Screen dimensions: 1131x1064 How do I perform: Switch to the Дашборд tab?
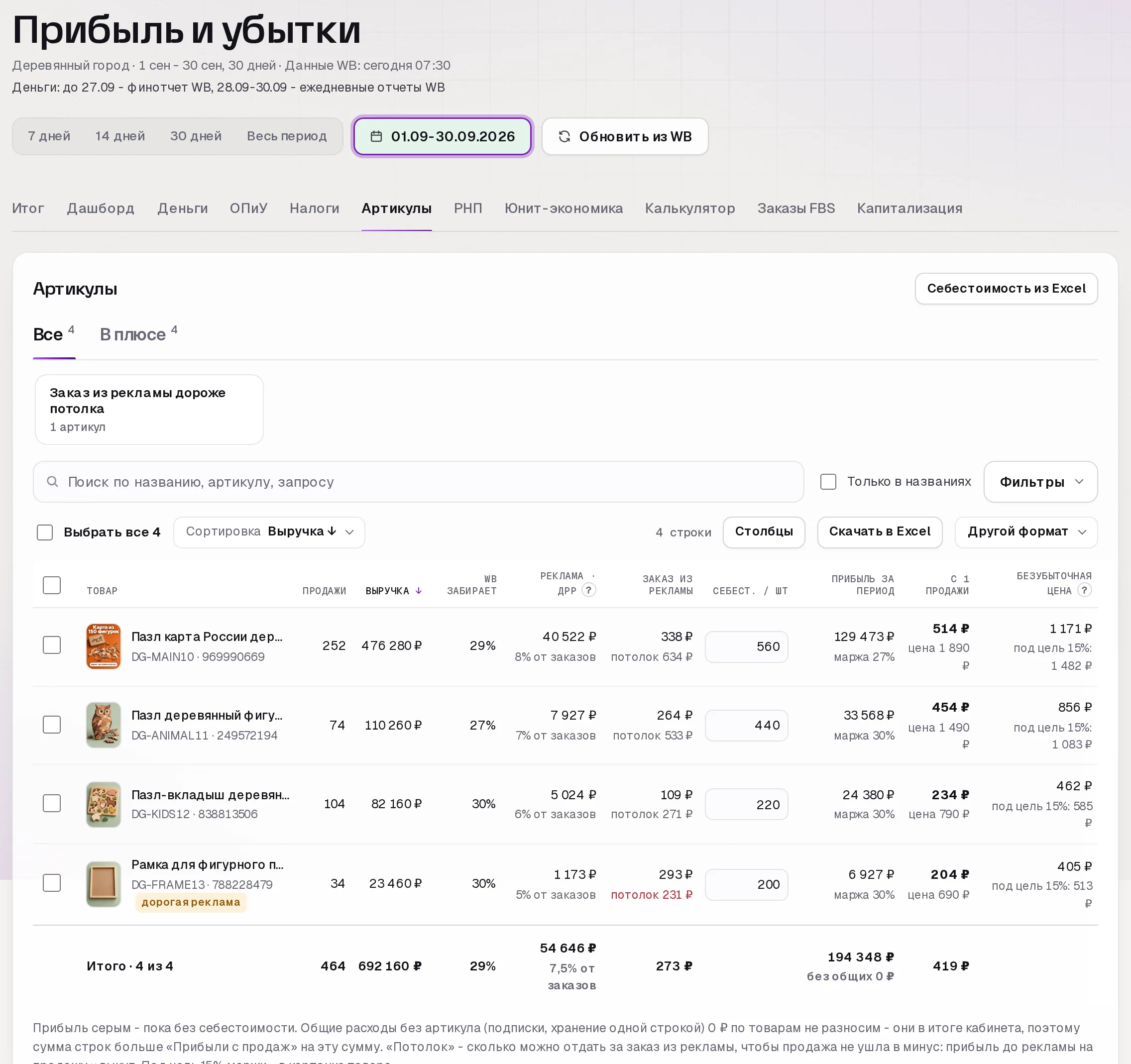pos(101,208)
